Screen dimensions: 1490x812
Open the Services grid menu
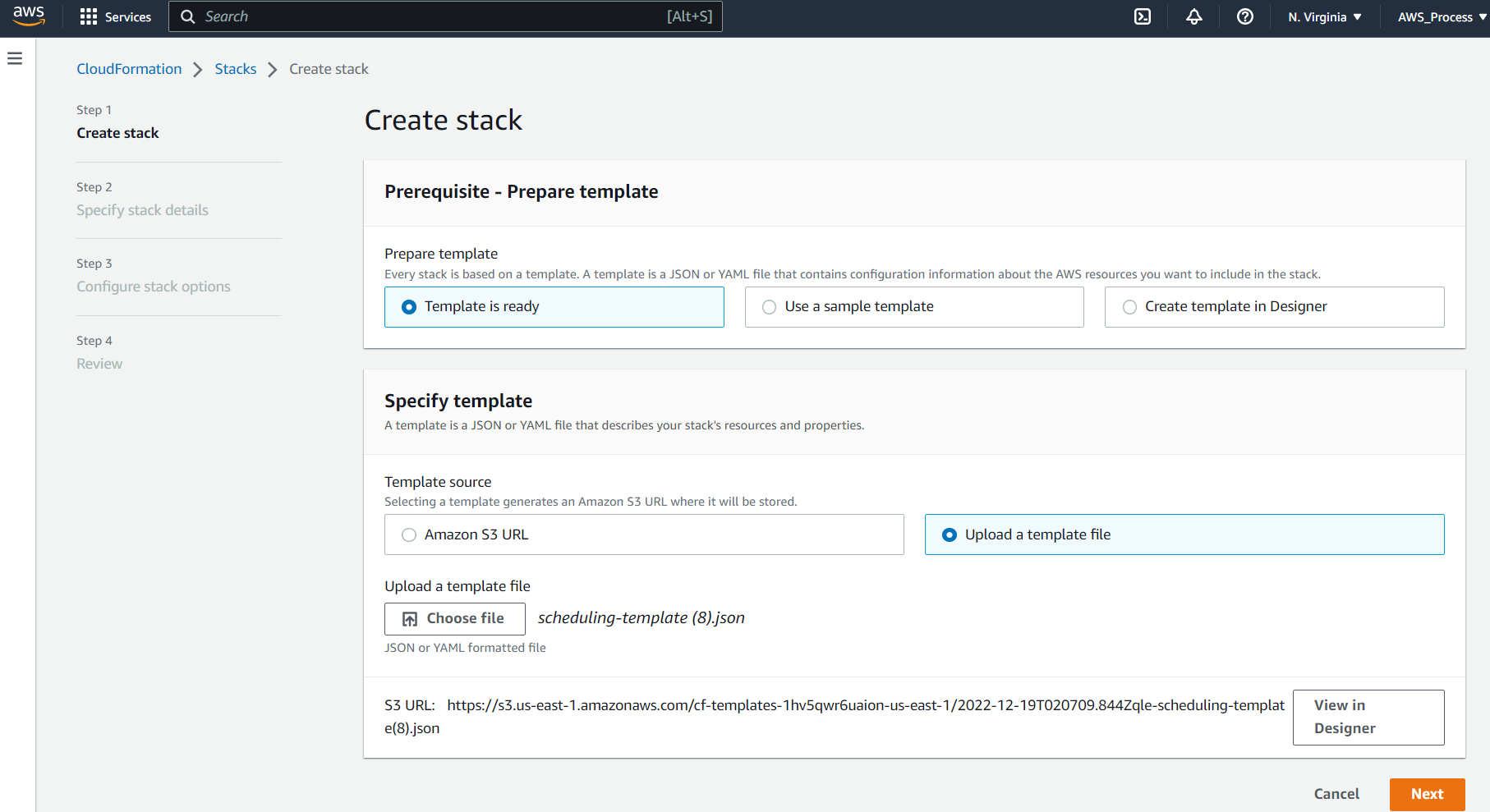[x=115, y=17]
